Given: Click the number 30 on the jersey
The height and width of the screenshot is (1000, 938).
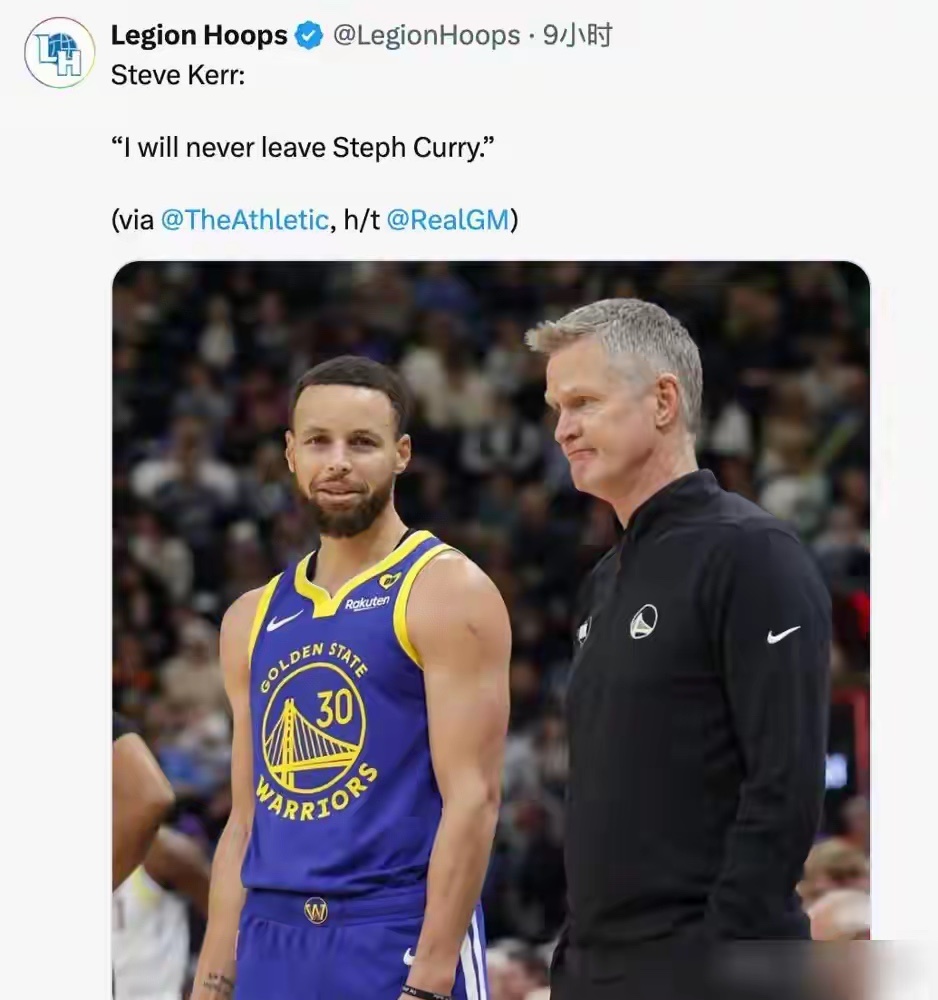Looking at the screenshot, I should (x=335, y=707).
